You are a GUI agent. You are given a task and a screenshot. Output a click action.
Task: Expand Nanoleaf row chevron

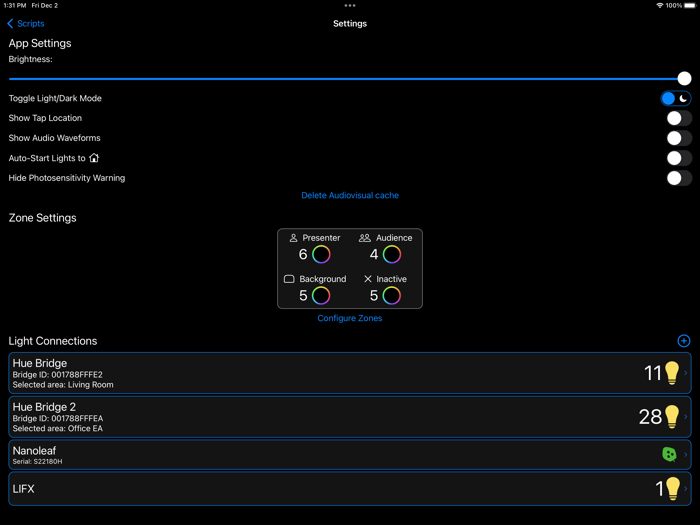686,454
